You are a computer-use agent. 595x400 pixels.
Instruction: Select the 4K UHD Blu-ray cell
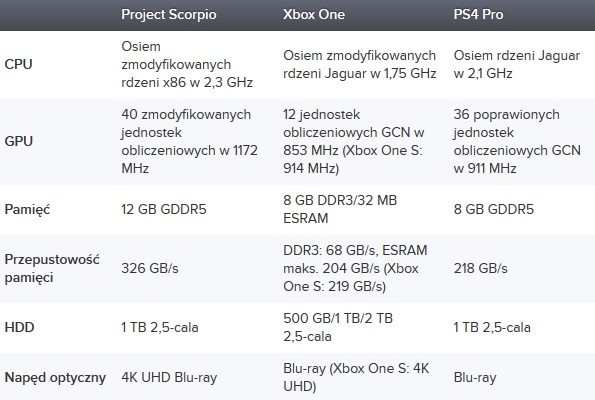click(x=169, y=378)
